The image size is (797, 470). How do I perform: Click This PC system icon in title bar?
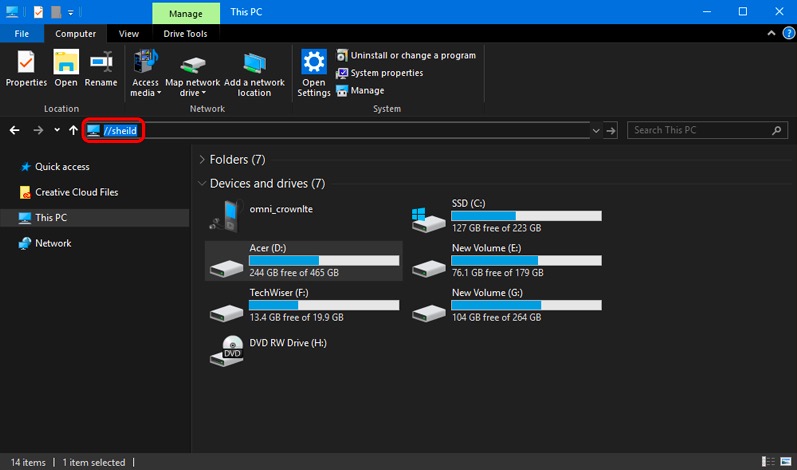(12, 11)
